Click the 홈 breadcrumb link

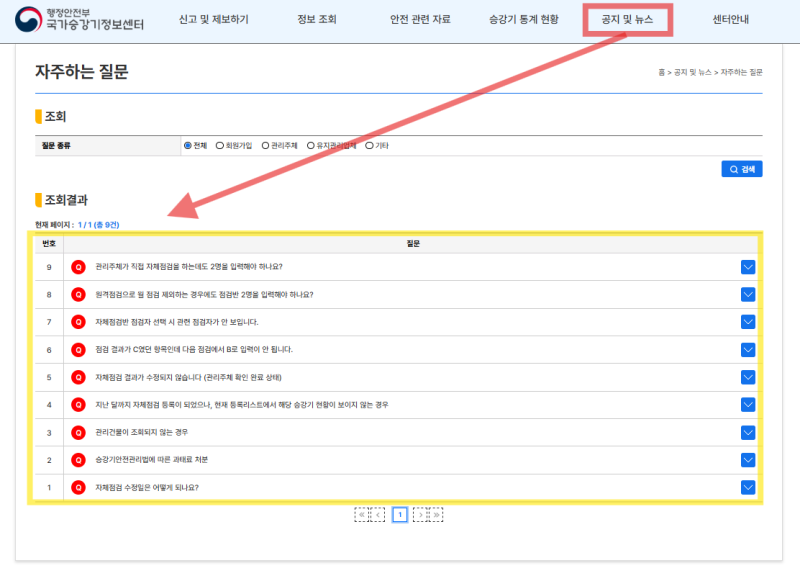tap(661, 72)
